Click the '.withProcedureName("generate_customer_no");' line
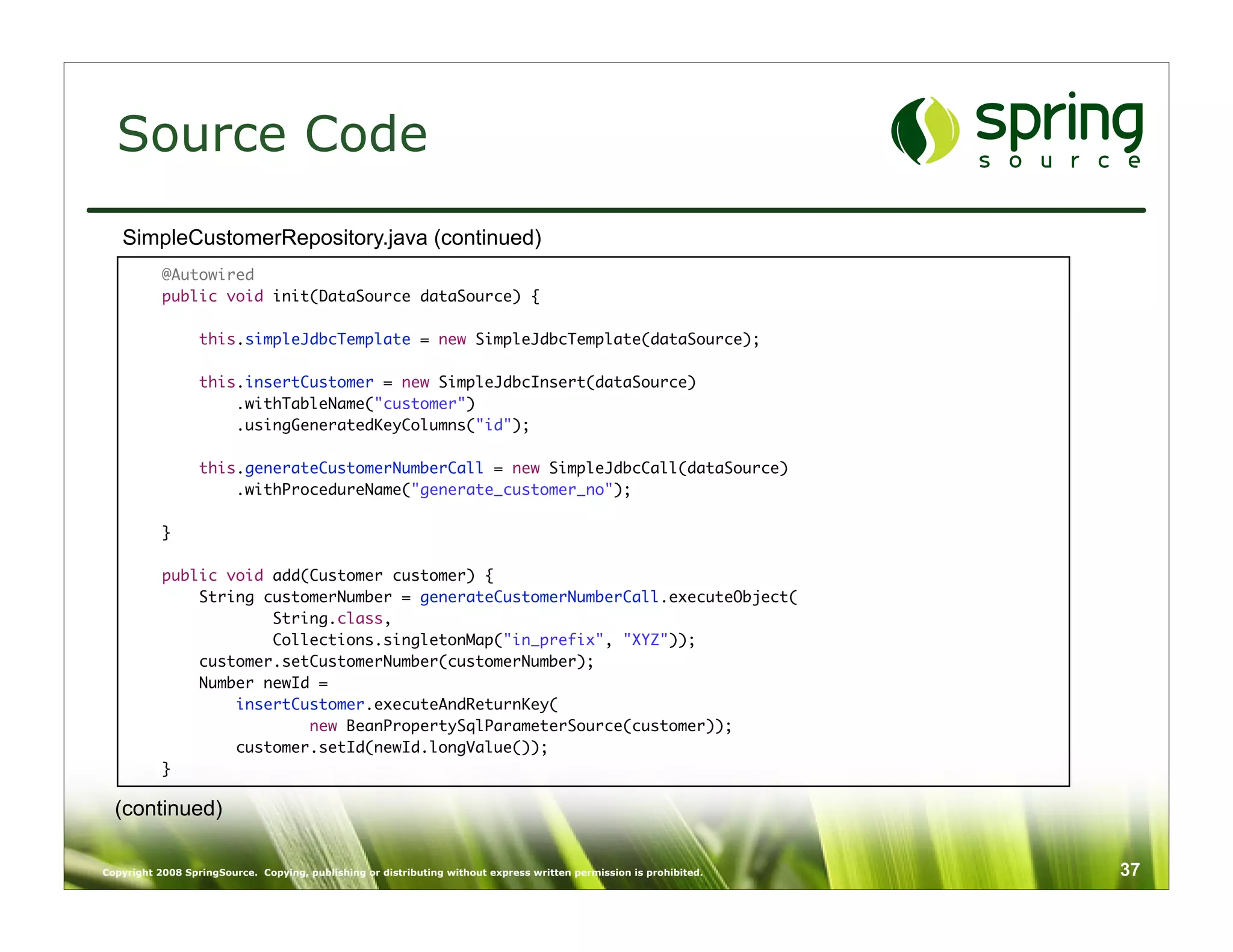 (433, 490)
